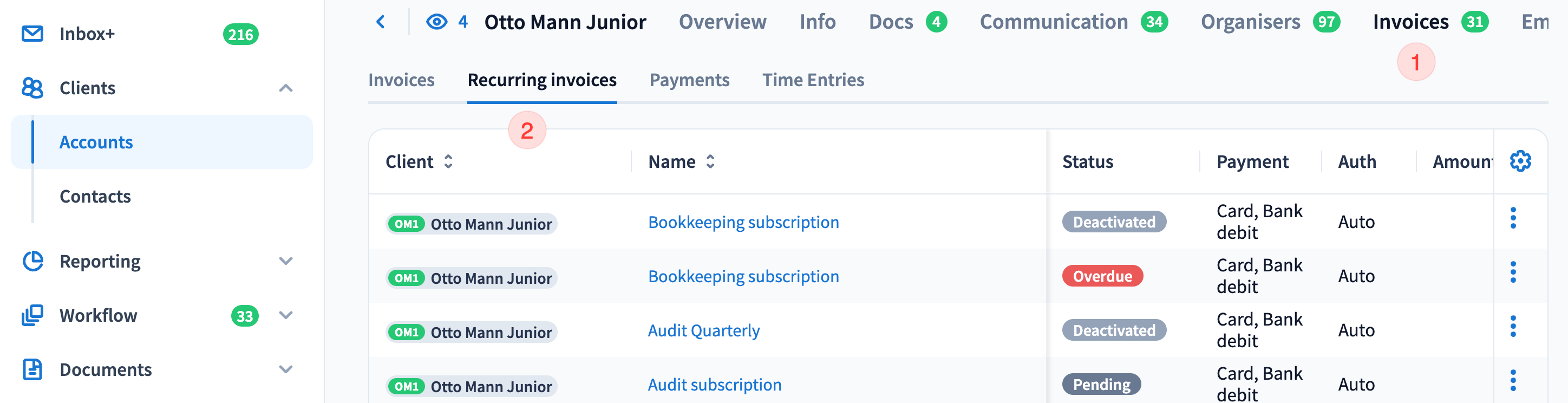Image resolution: width=1568 pixels, height=403 pixels.
Task: Click the Overdue status badge
Action: (x=1102, y=276)
